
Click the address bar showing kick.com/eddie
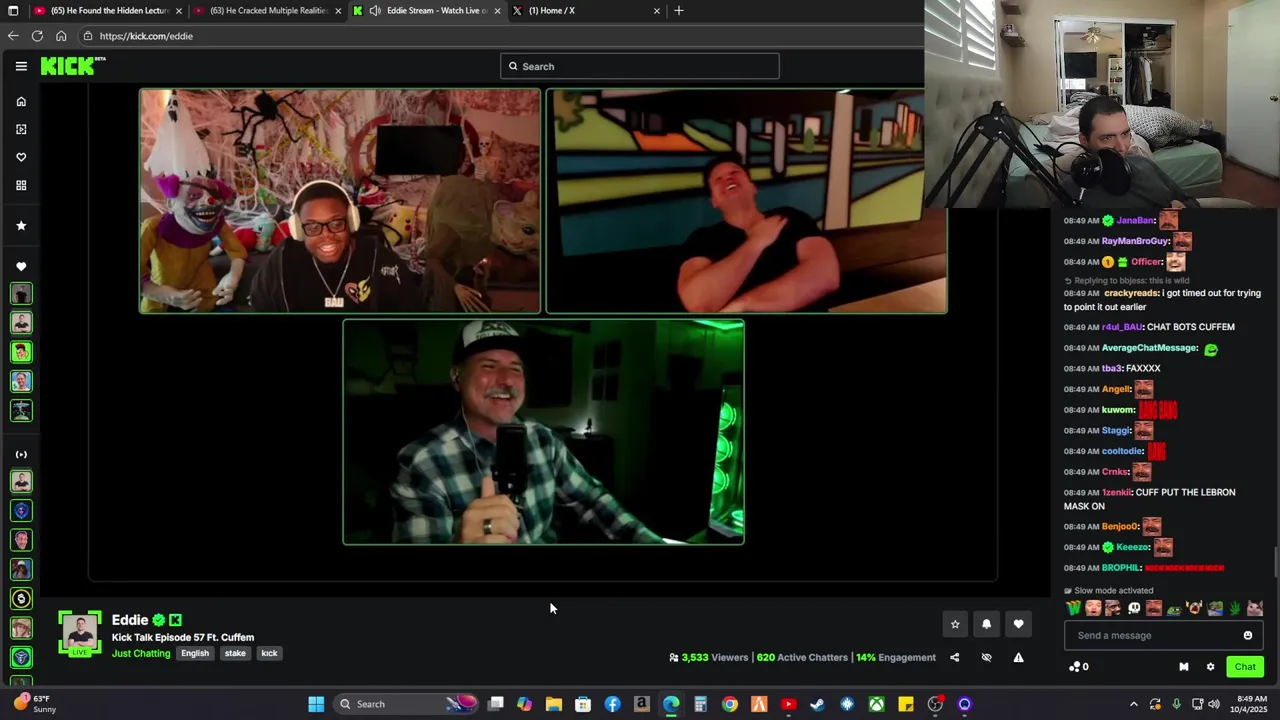(500, 36)
